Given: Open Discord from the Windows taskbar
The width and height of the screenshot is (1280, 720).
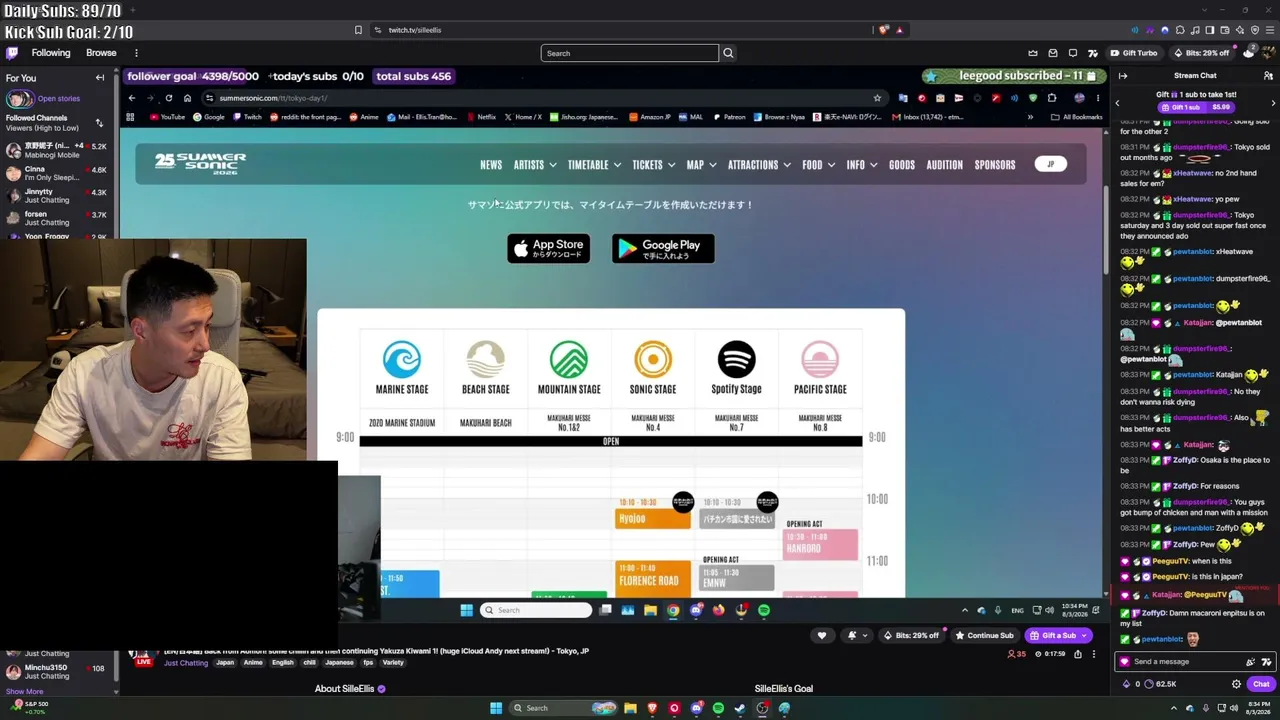Looking at the screenshot, I should coord(696,708).
